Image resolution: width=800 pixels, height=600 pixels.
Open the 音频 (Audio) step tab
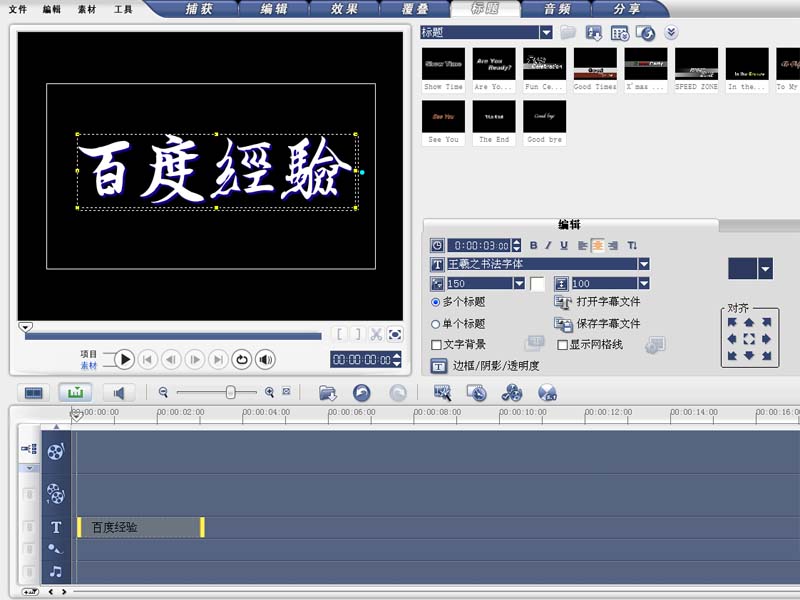(556, 9)
